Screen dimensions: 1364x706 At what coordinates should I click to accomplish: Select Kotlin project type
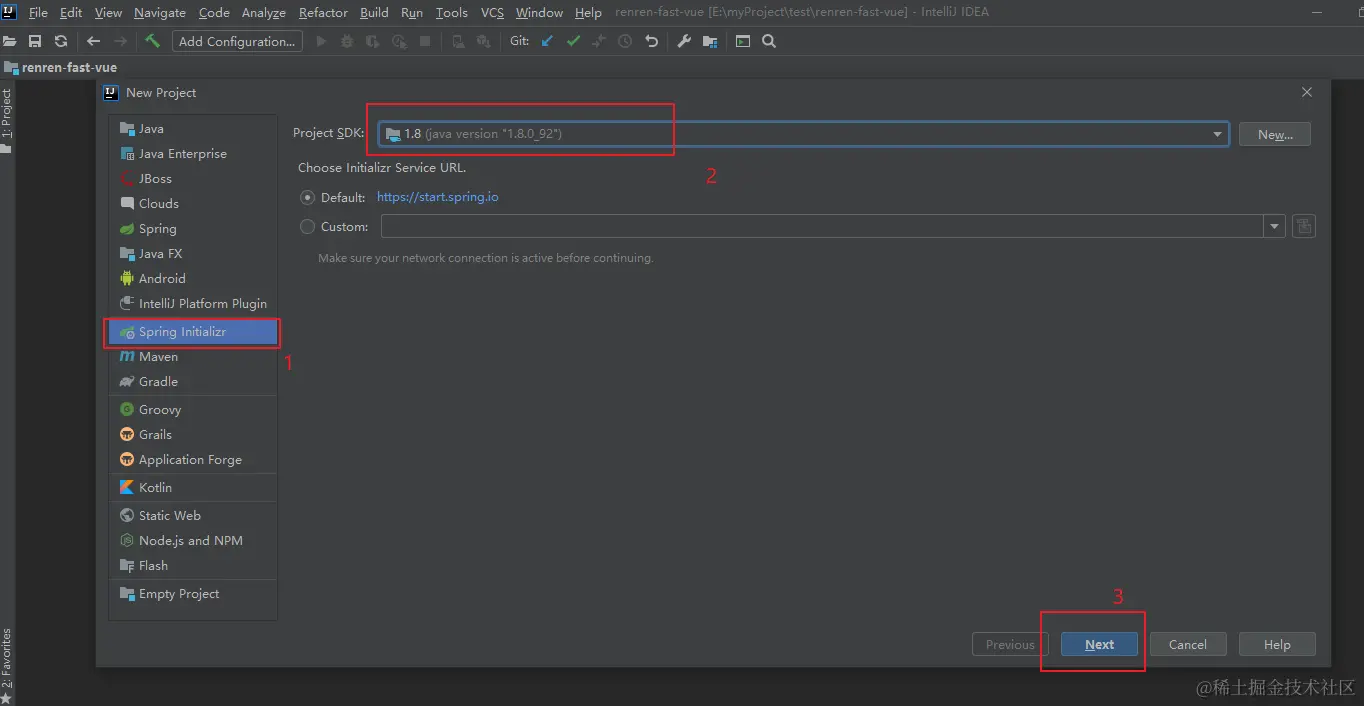tap(193, 487)
